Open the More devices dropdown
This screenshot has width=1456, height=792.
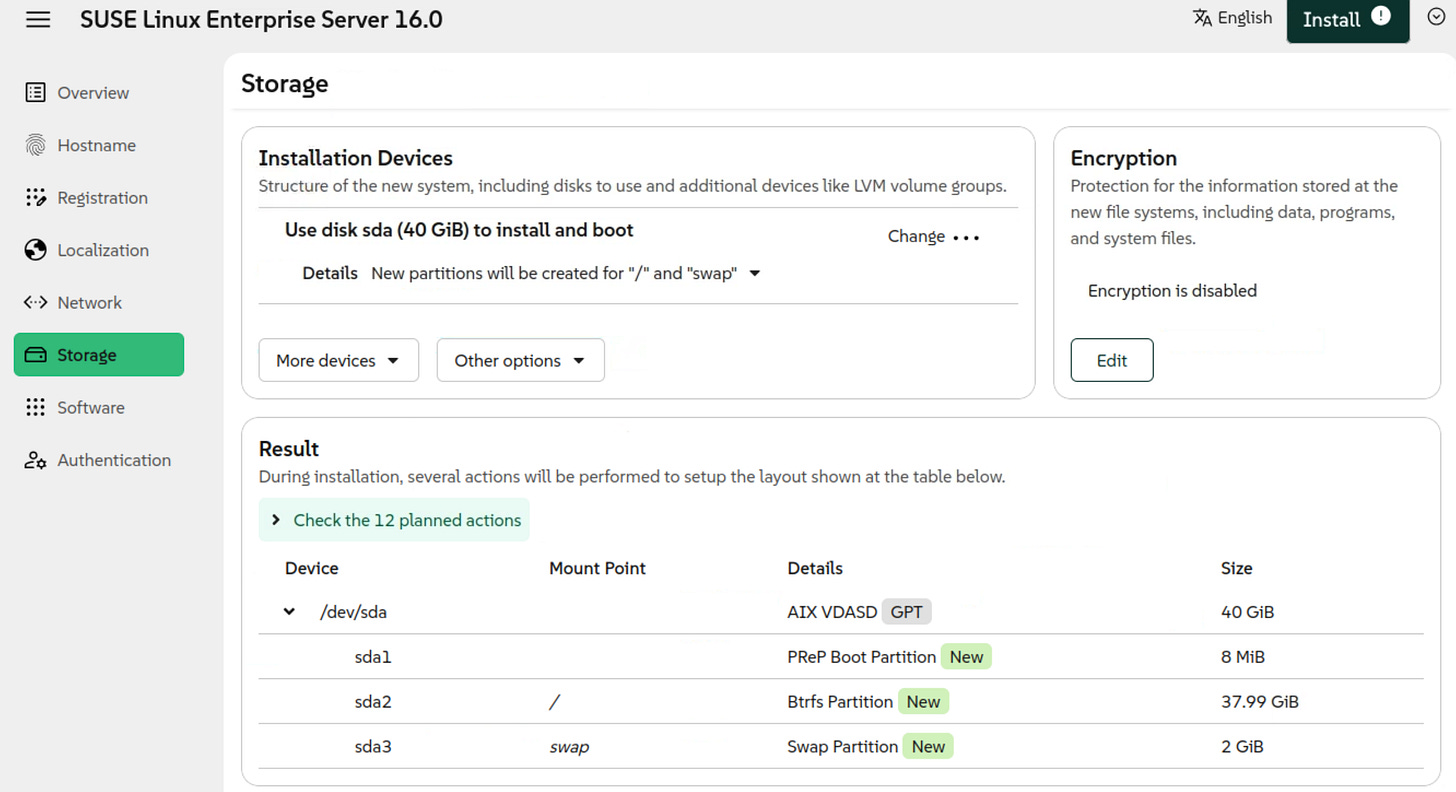click(x=339, y=361)
